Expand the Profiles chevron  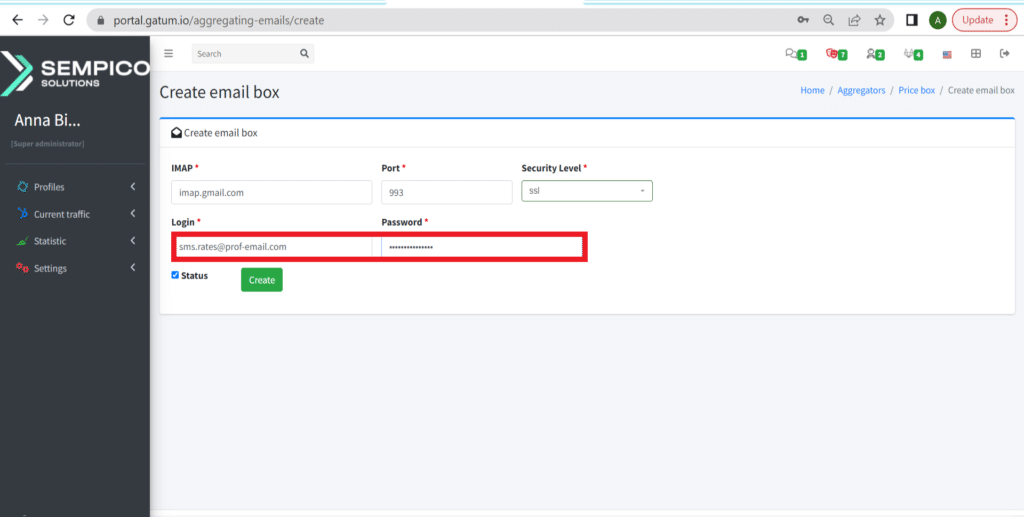coord(133,187)
